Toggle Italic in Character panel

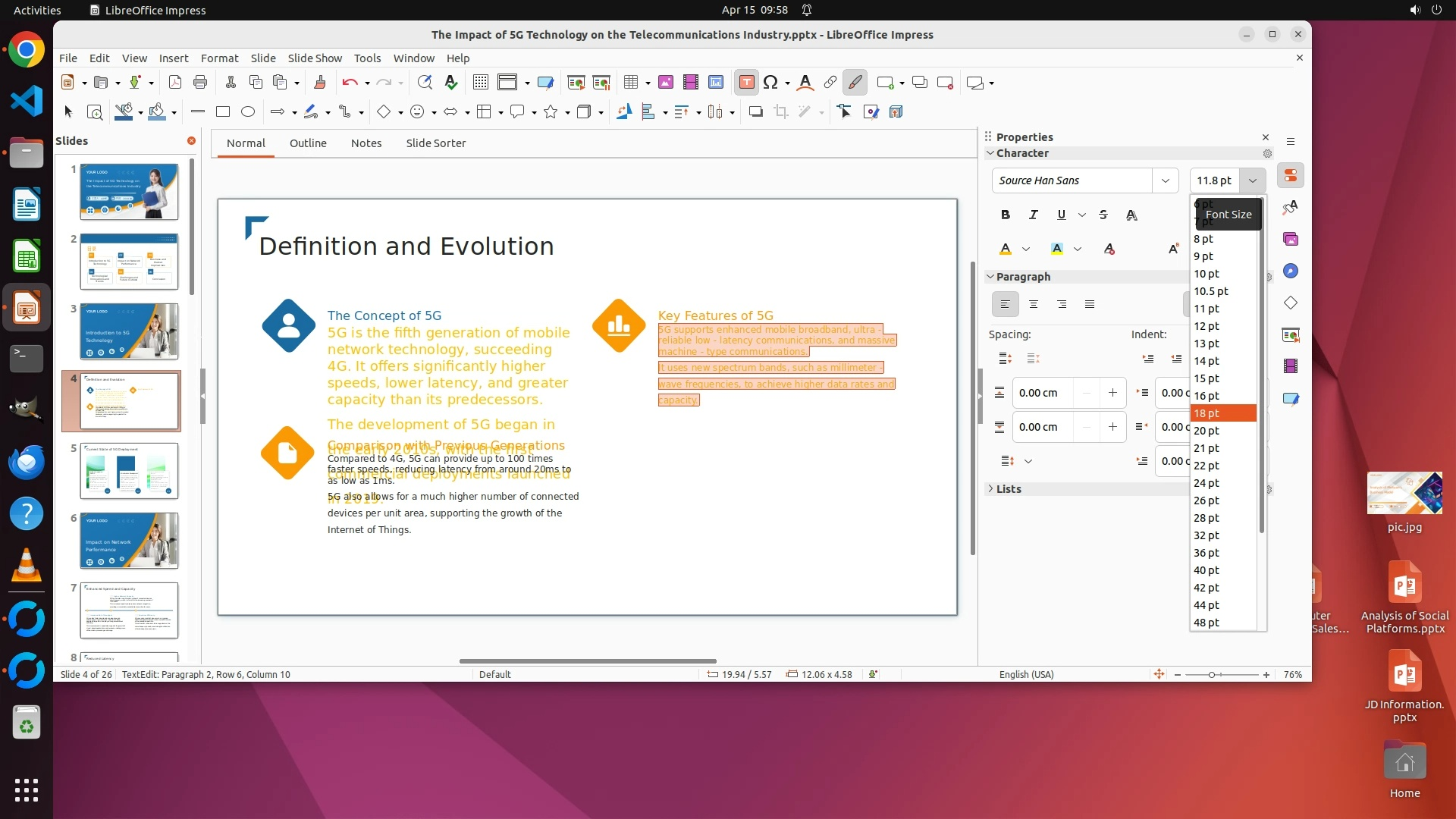[x=1033, y=215]
